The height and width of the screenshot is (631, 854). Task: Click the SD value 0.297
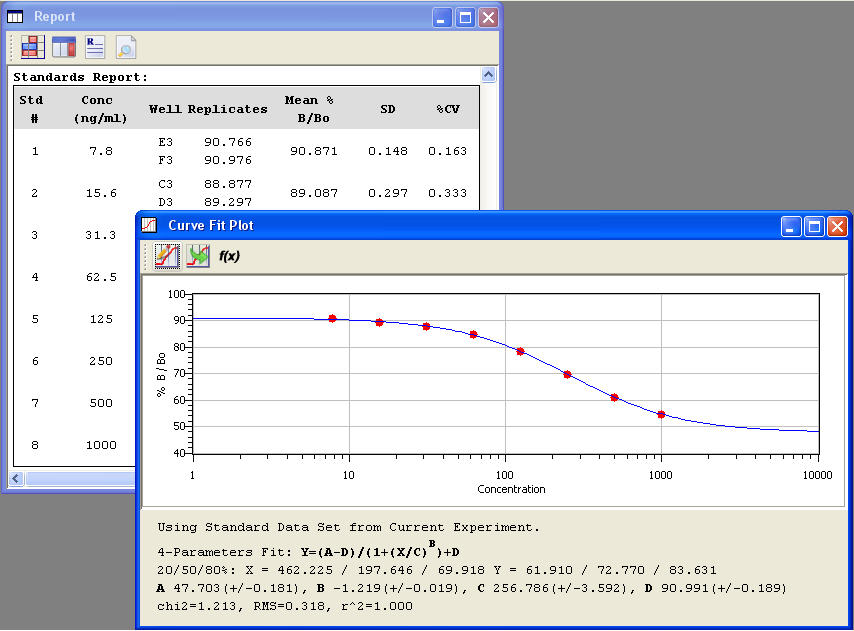(388, 193)
